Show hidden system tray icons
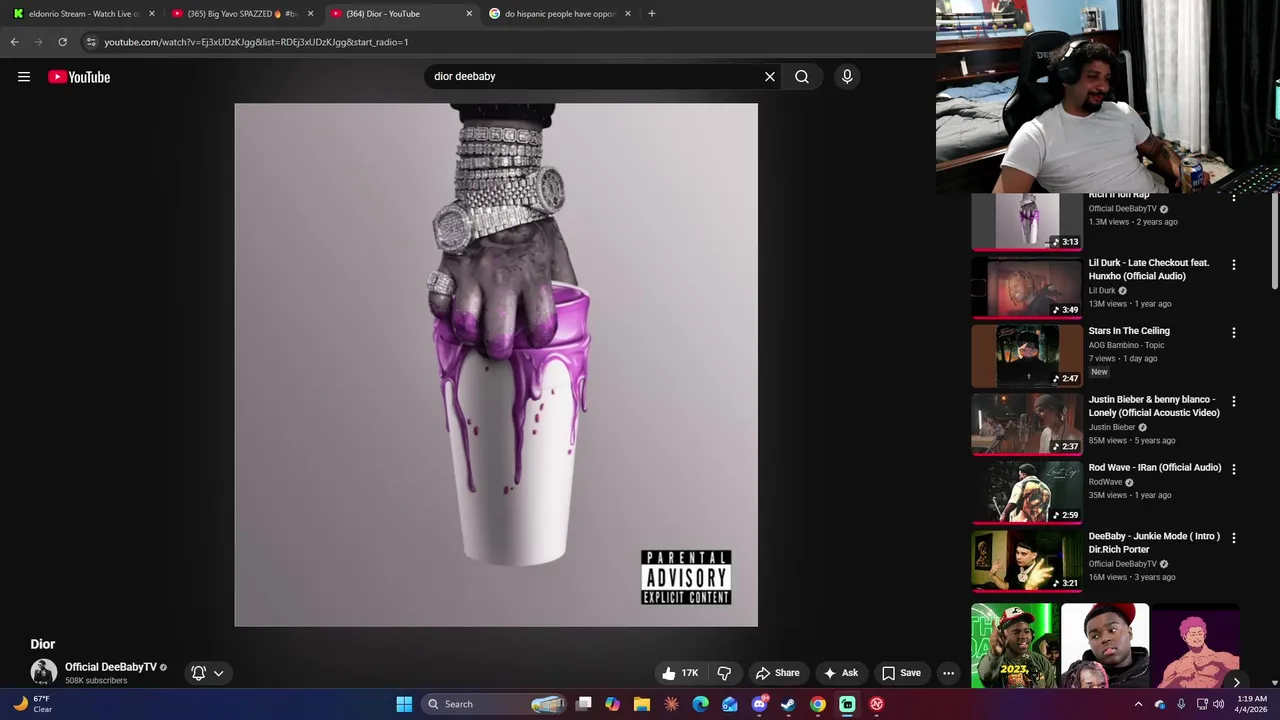Screen dimensions: 1280x720 point(1138,704)
